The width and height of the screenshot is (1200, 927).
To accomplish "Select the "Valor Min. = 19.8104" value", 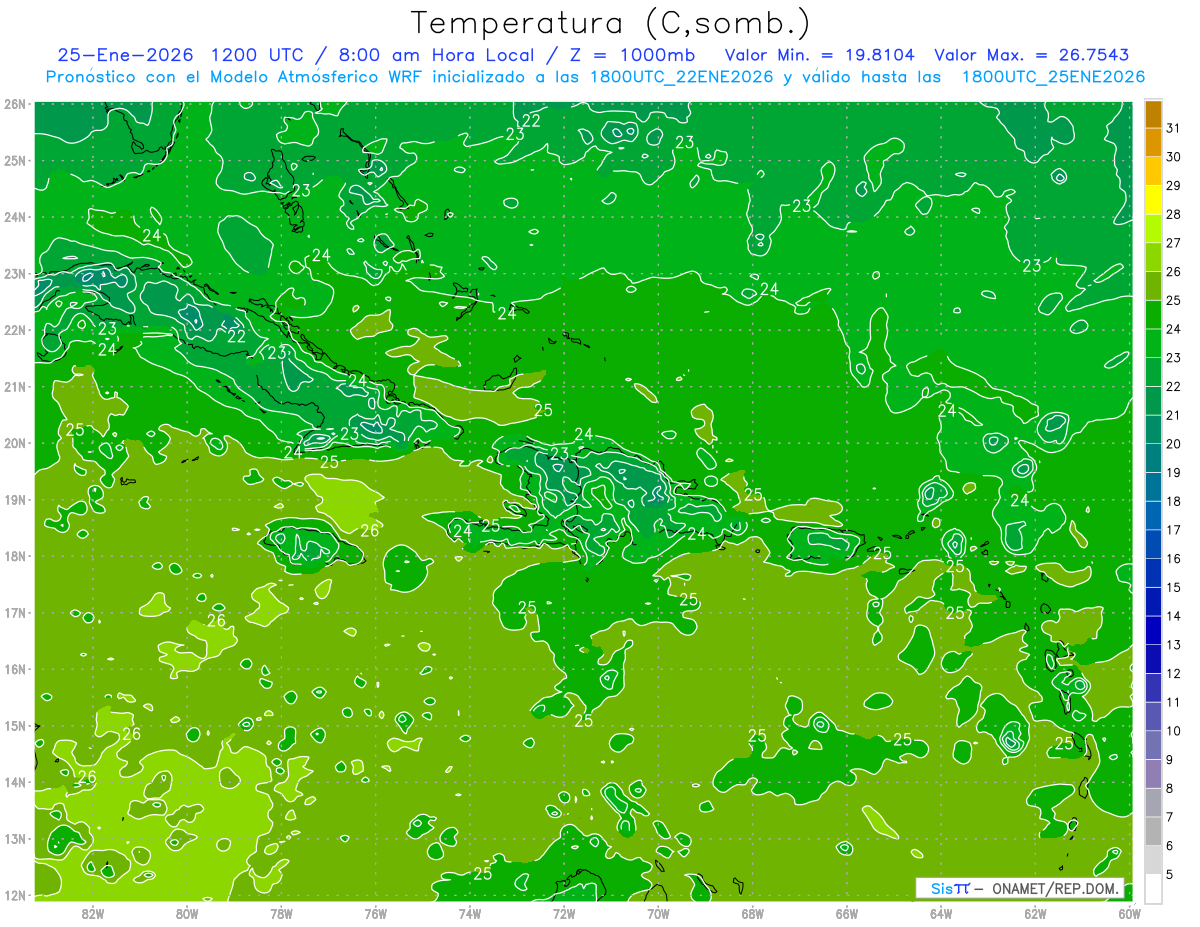I will click(x=820, y=55).
